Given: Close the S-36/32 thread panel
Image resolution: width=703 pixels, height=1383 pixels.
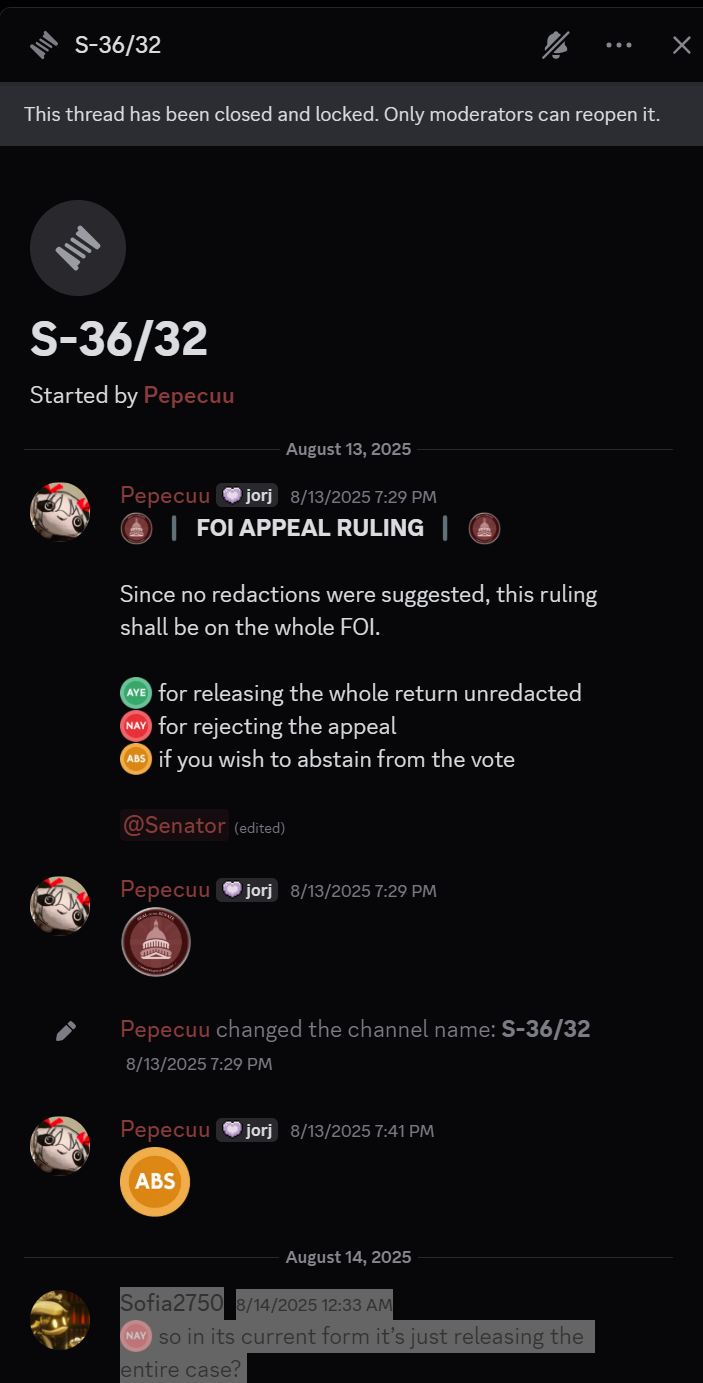Looking at the screenshot, I should 681,45.
